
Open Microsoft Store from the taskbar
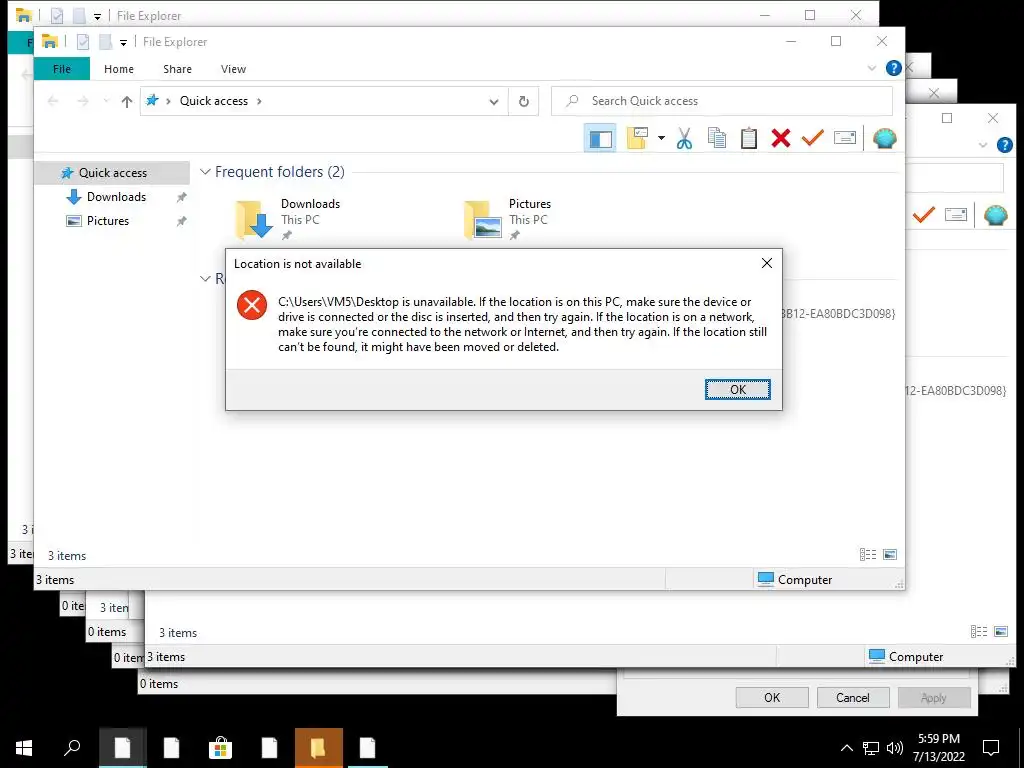(220, 748)
